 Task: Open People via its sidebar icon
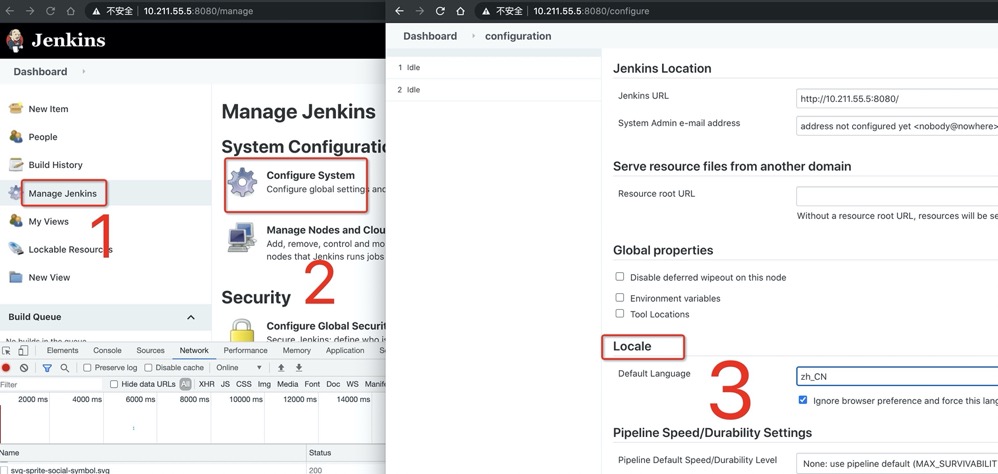tap(15, 137)
